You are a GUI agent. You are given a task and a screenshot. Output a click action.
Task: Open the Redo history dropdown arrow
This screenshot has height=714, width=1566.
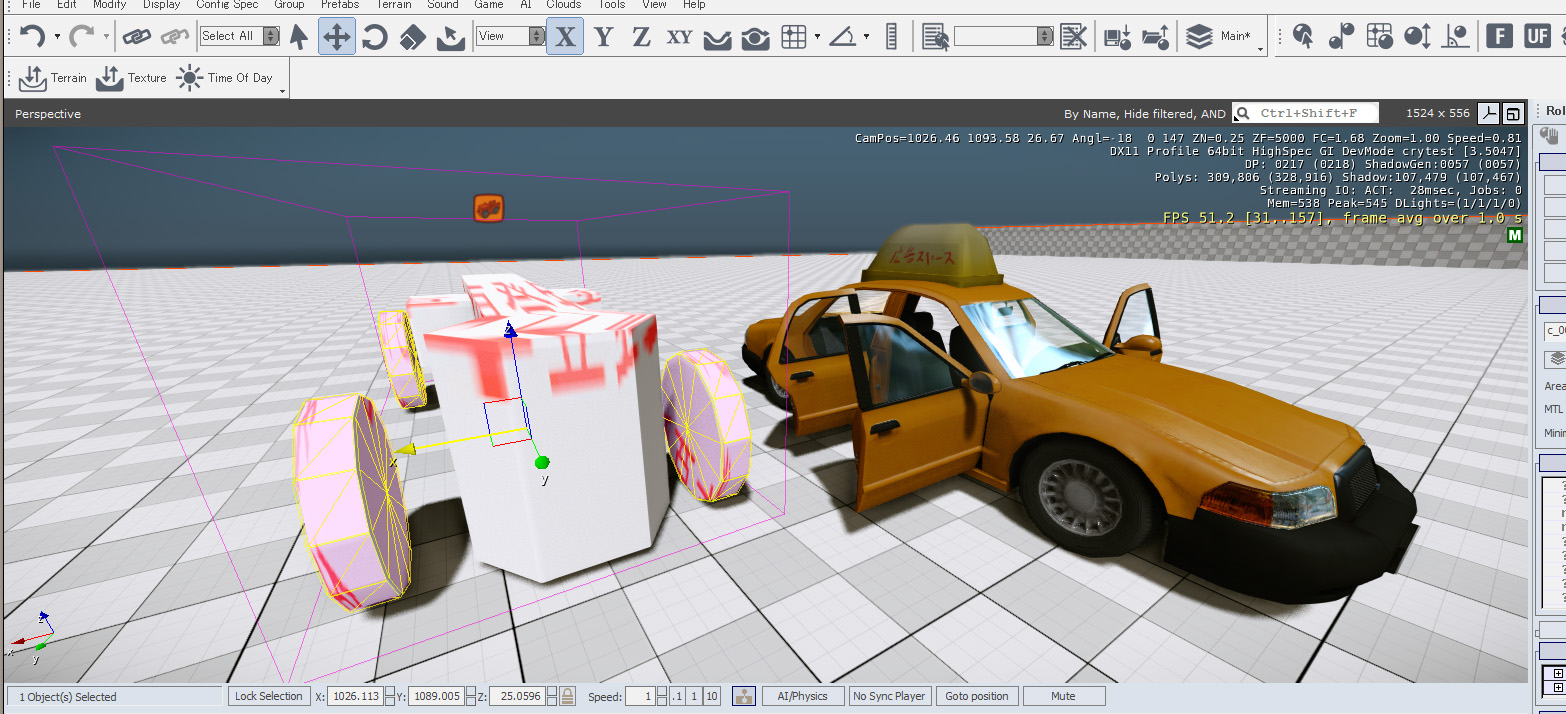tap(106, 37)
